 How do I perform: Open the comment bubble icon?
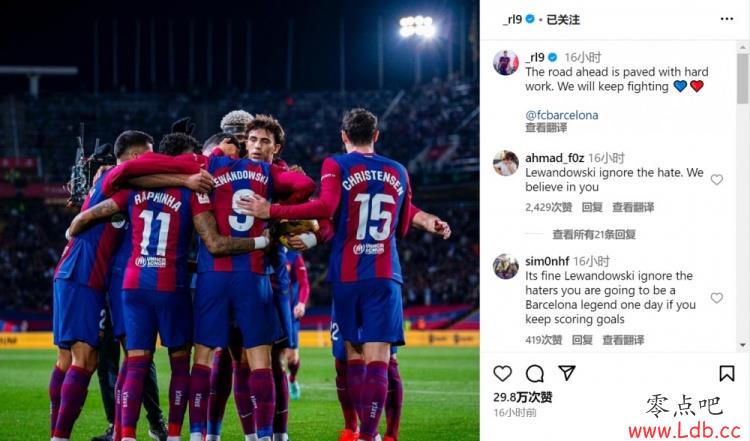tap(535, 374)
